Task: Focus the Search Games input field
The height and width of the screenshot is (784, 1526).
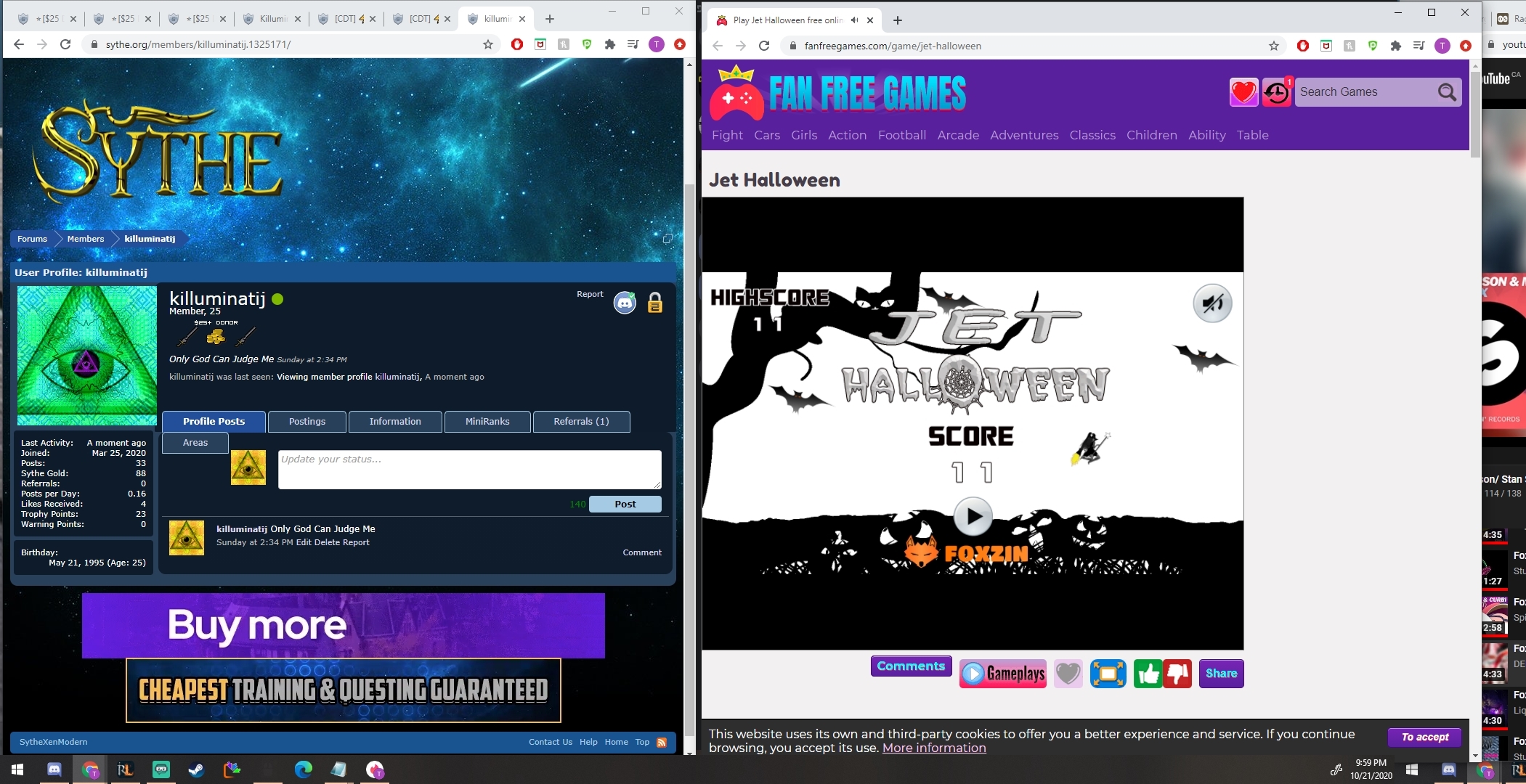Action: point(1364,92)
